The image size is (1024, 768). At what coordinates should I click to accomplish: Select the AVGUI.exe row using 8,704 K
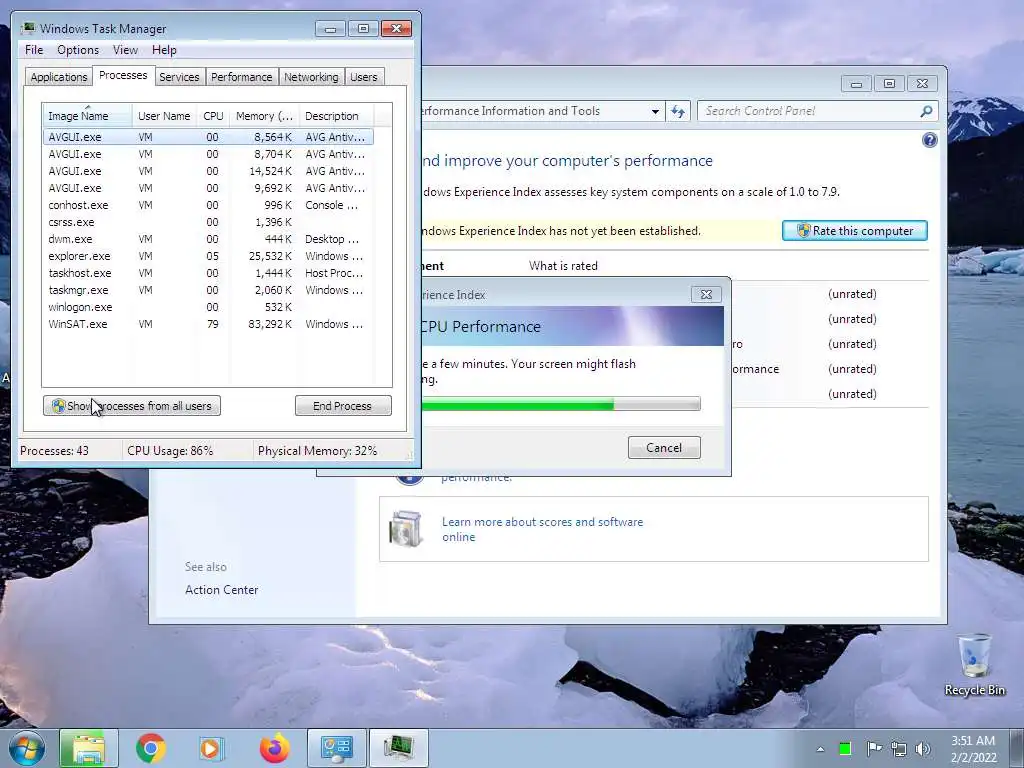pyautogui.click(x=208, y=154)
